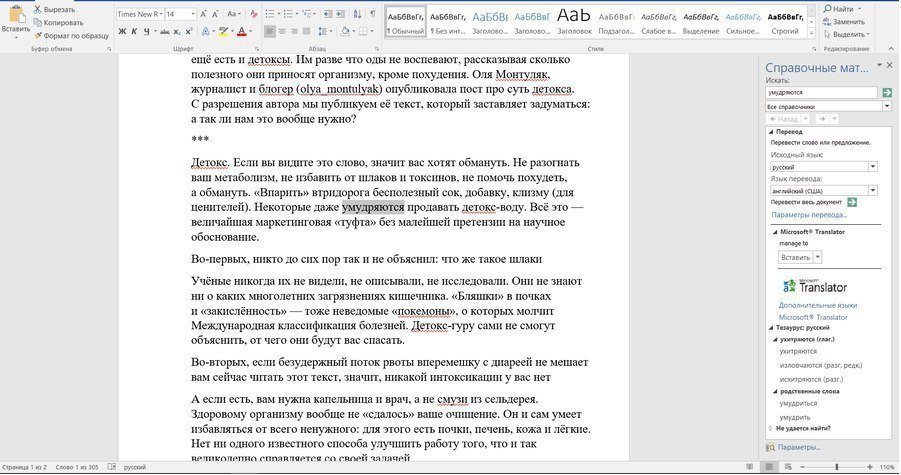This screenshot has height=475, width=901.
Task: Open font name Times New Roman dropdown
Action: click(161, 14)
